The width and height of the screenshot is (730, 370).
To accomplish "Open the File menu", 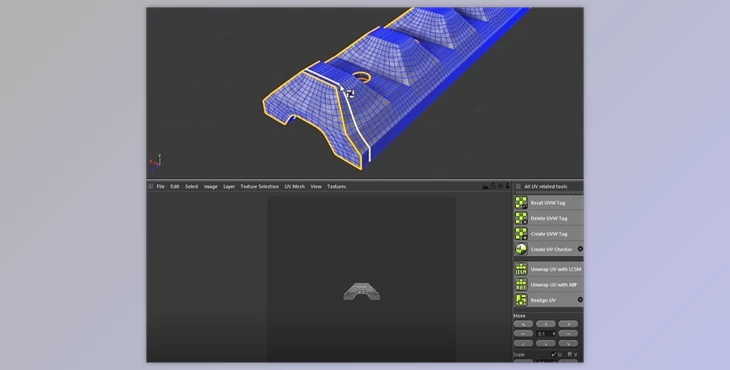I will click(160, 186).
